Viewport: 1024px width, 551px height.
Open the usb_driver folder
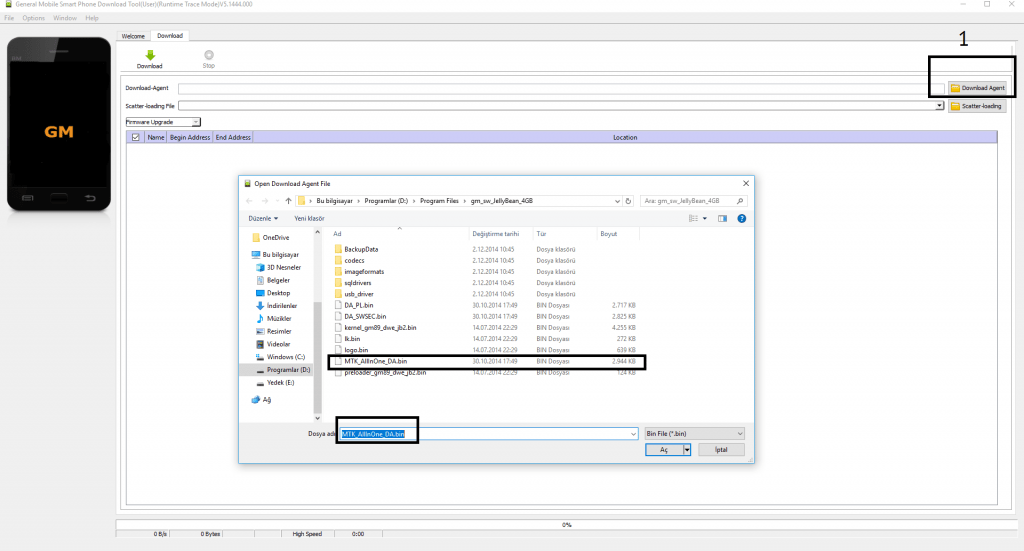[x=359, y=294]
